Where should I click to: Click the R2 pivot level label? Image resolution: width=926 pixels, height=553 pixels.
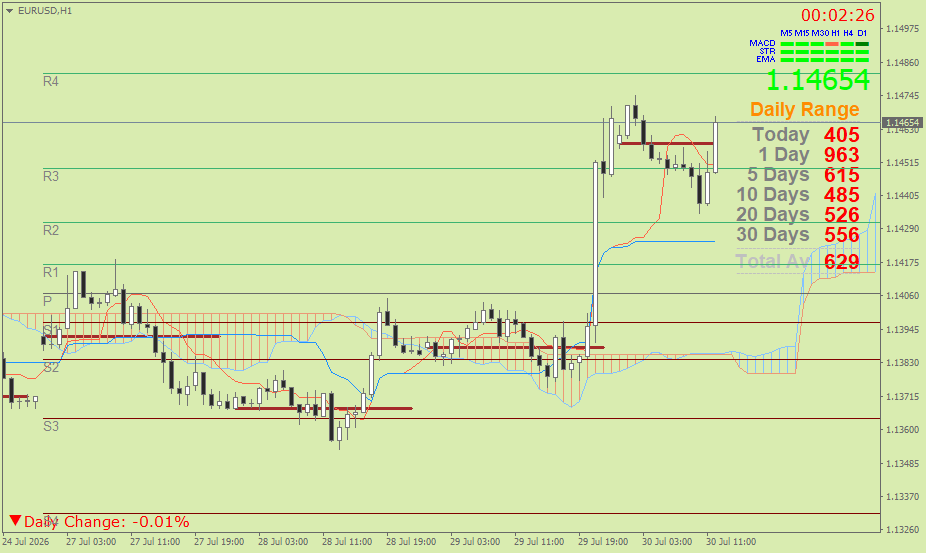51,230
